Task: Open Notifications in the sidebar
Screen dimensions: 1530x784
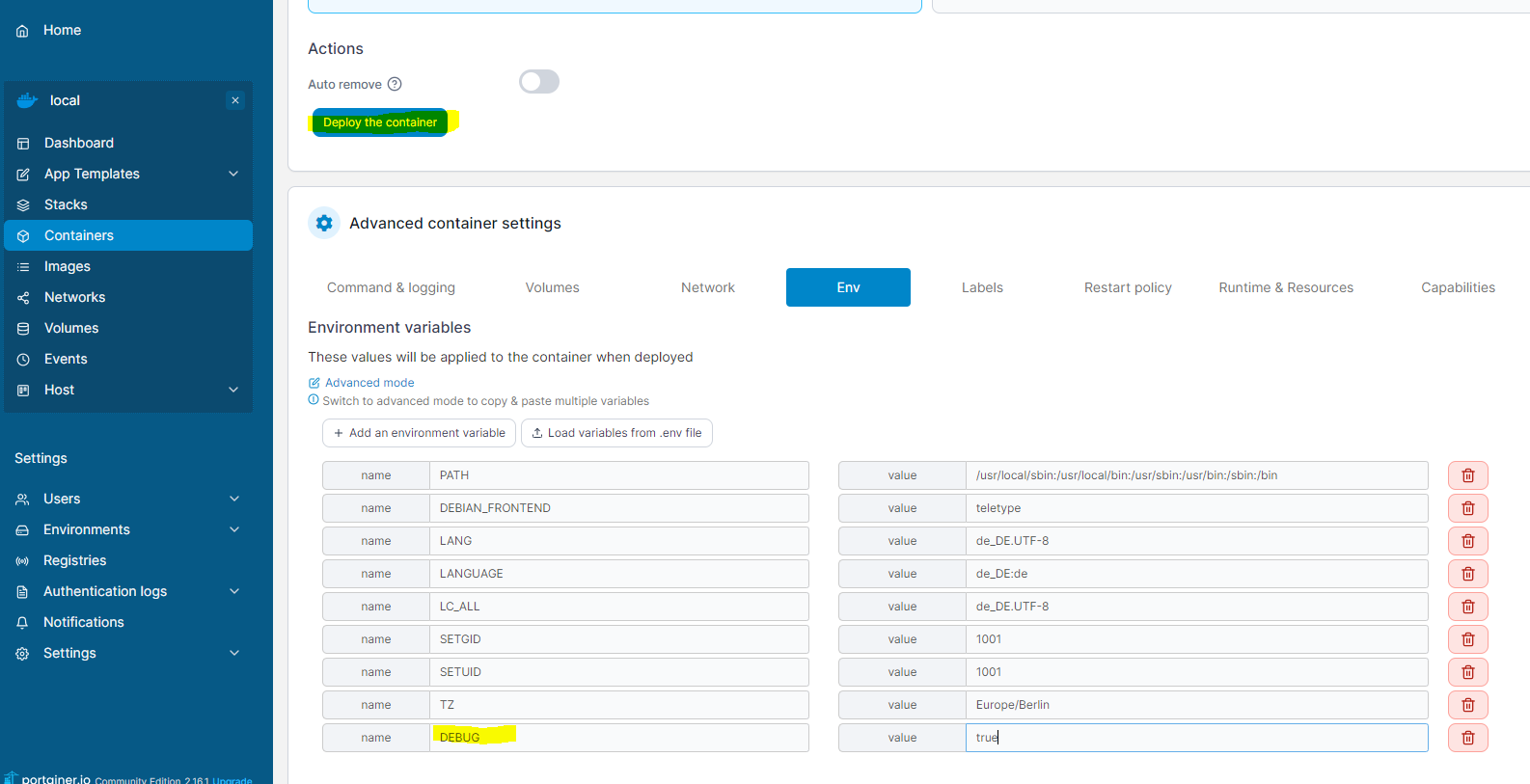Action: coord(84,622)
